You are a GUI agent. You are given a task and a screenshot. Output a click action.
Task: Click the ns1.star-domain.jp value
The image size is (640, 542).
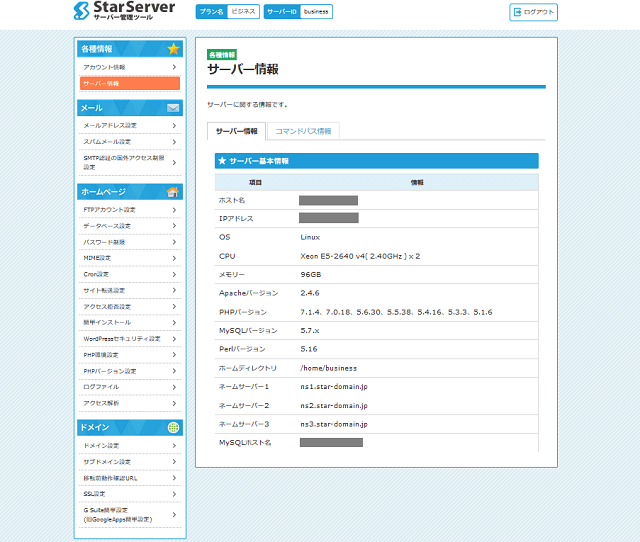coord(334,386)
